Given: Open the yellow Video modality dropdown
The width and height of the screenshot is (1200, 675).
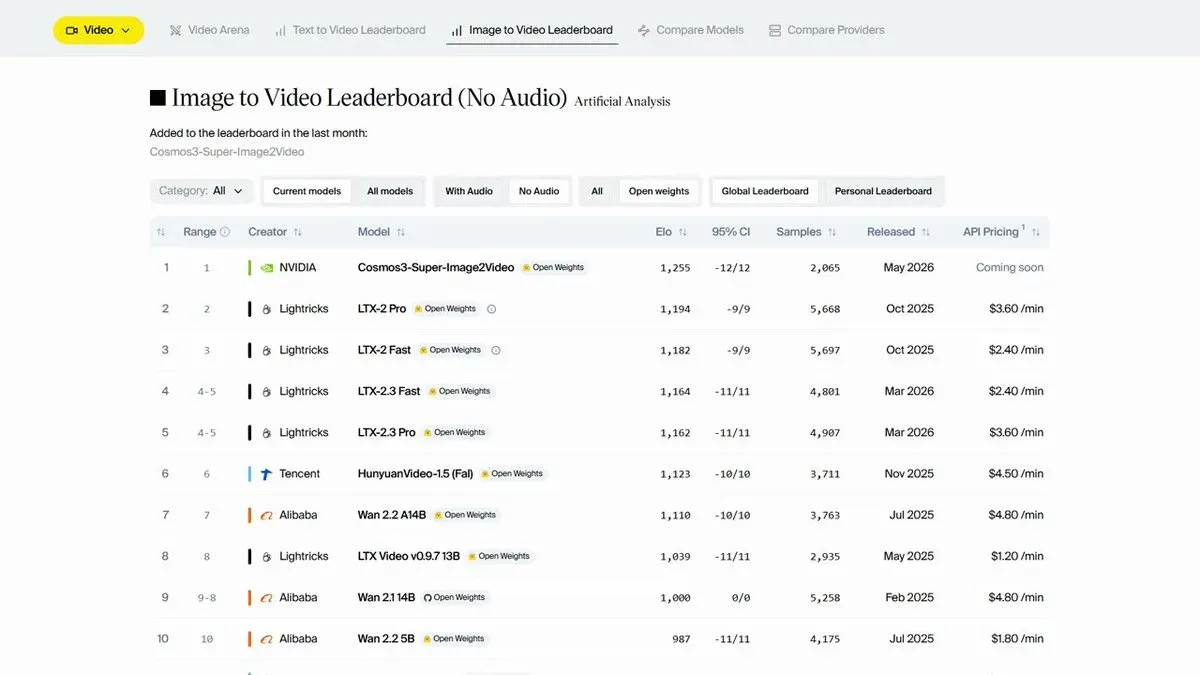Looking at the screenshot, I should (98, 30).
